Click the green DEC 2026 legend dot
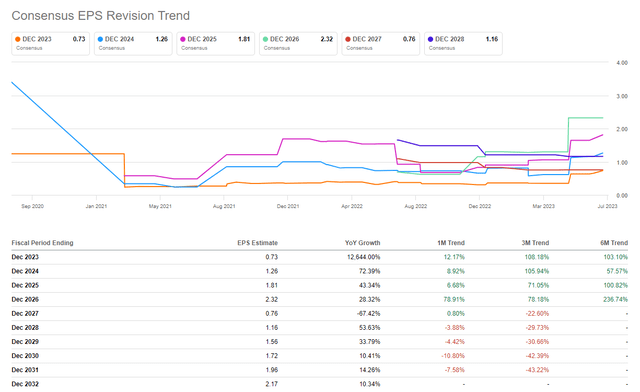 pos(265,39)
